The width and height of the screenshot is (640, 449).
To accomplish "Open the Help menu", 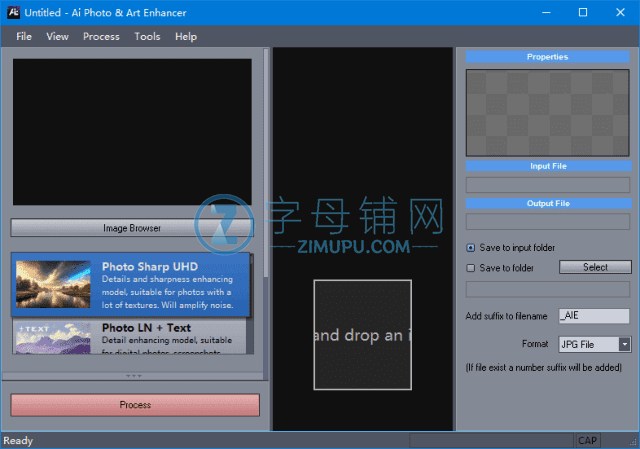I will (186, 36).
